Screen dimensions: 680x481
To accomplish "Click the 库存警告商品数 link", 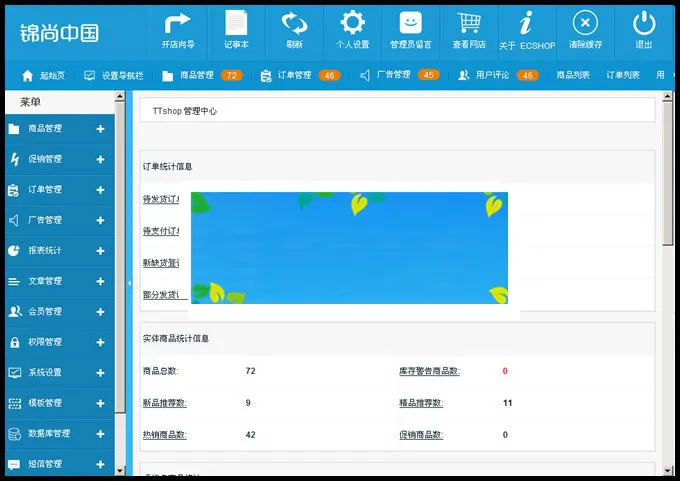I will point(429,371).
